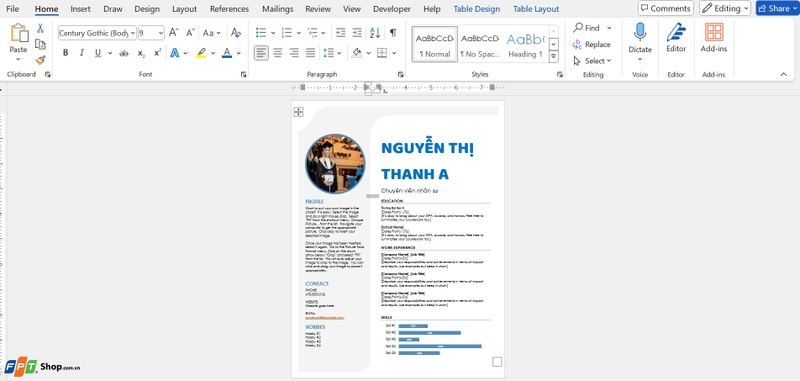The width and height of the screenshot is (800, 381).
Task: Decrease font size with smaller A icon
Action: click(190, 33)
